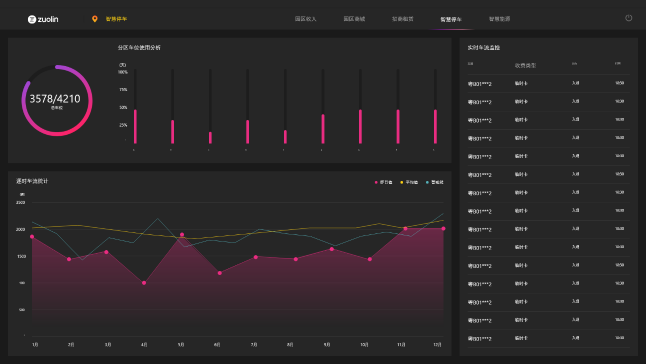
Task: Click the pink data point above 12月
Action: [x=443, y=229]
